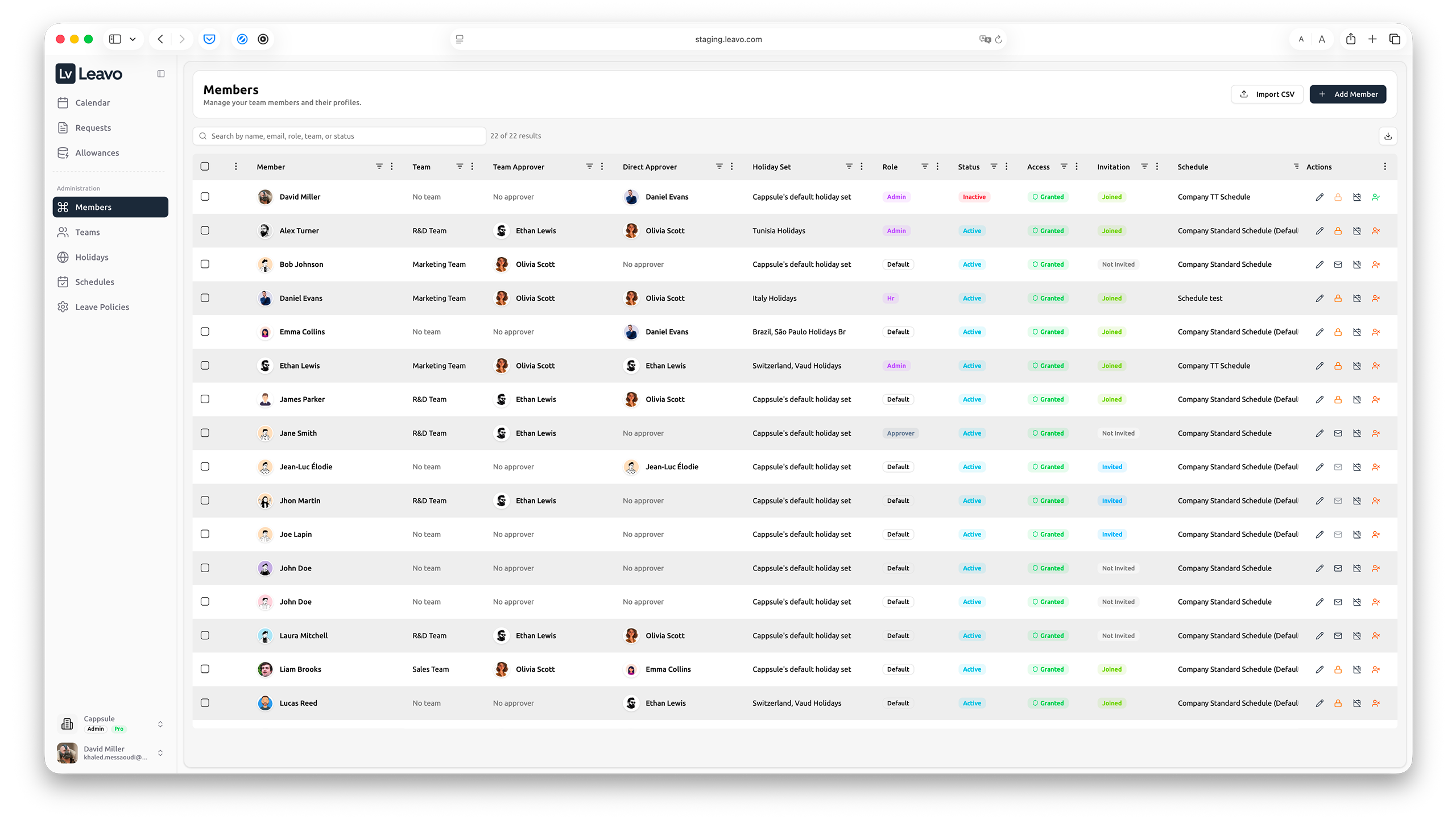Resend invitation email to Bob Johnson via envelope icon
1456x819 pixels.
coord(1338,264)
